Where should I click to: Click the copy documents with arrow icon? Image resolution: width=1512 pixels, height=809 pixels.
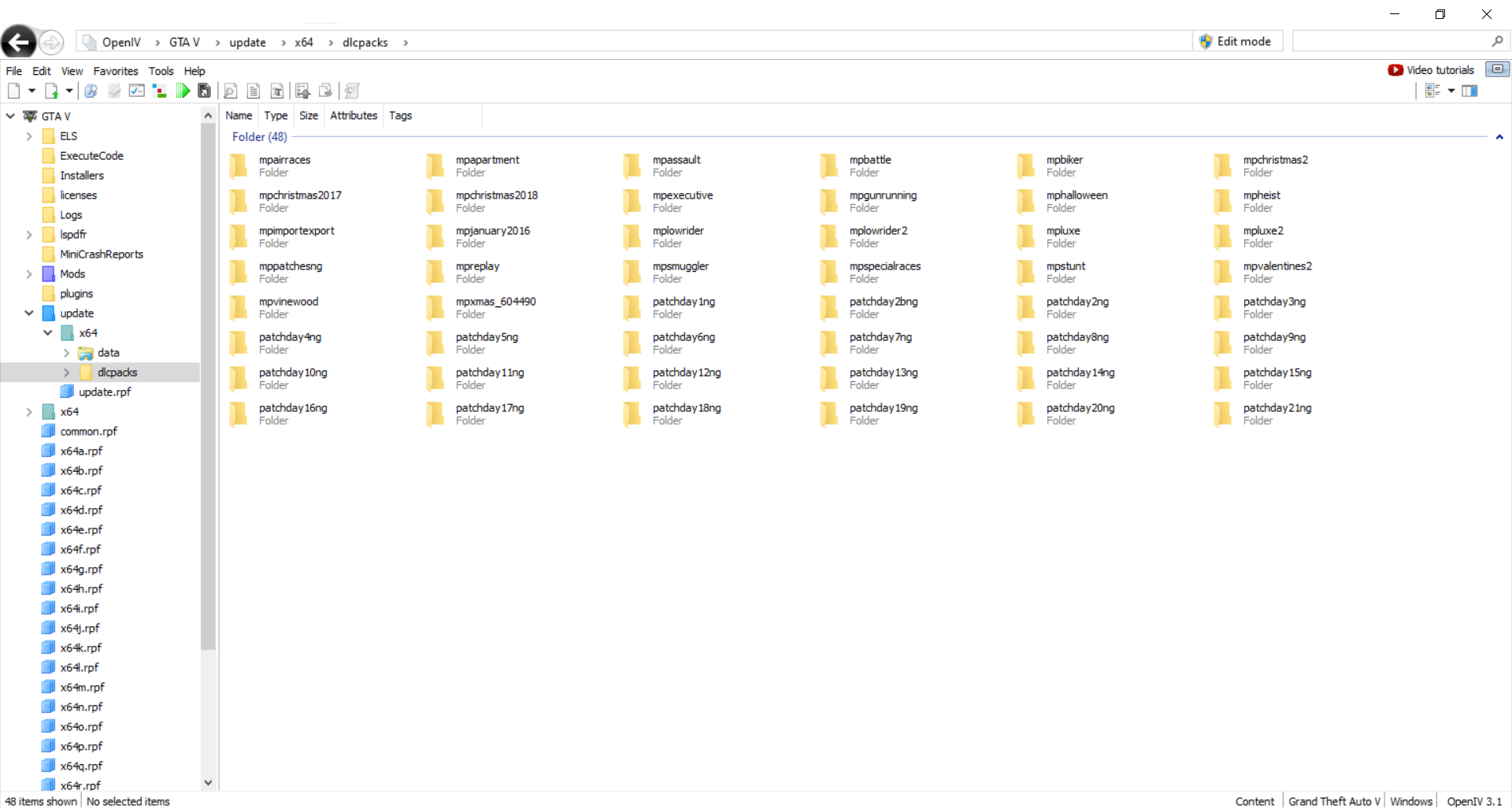326,91
